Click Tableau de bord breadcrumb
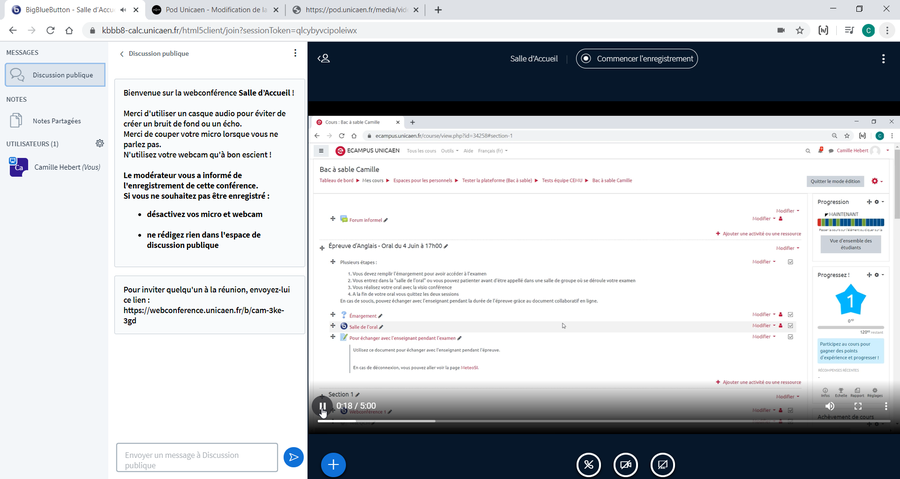The image size is (900, 479). click(336, 181)
